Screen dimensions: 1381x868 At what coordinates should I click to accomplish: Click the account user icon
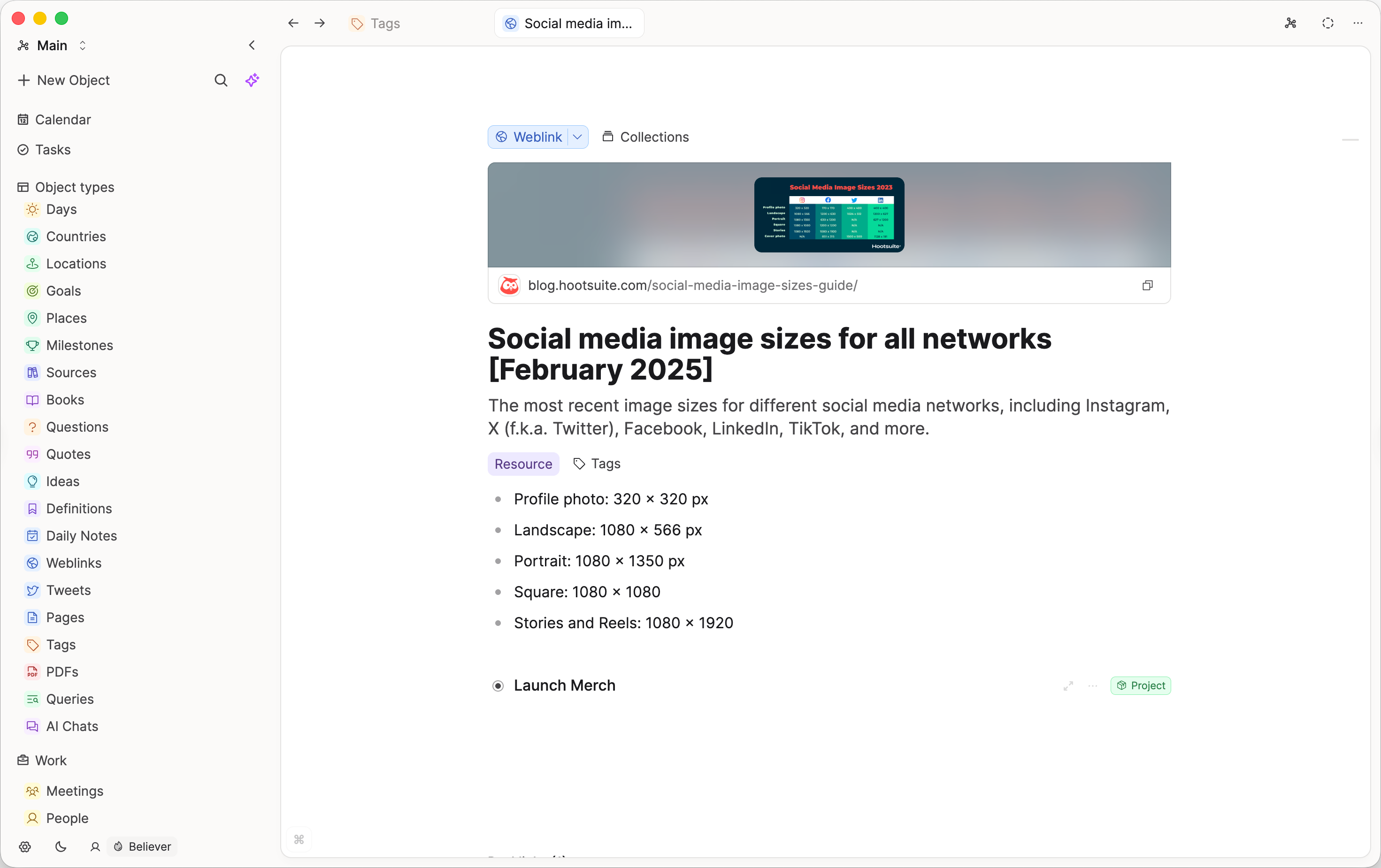point(95,847)
